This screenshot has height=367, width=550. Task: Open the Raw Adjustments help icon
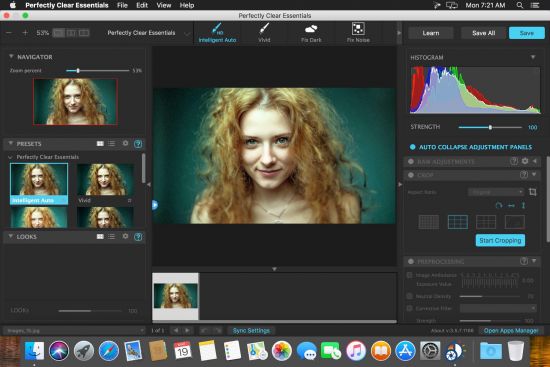pos(514,161)
